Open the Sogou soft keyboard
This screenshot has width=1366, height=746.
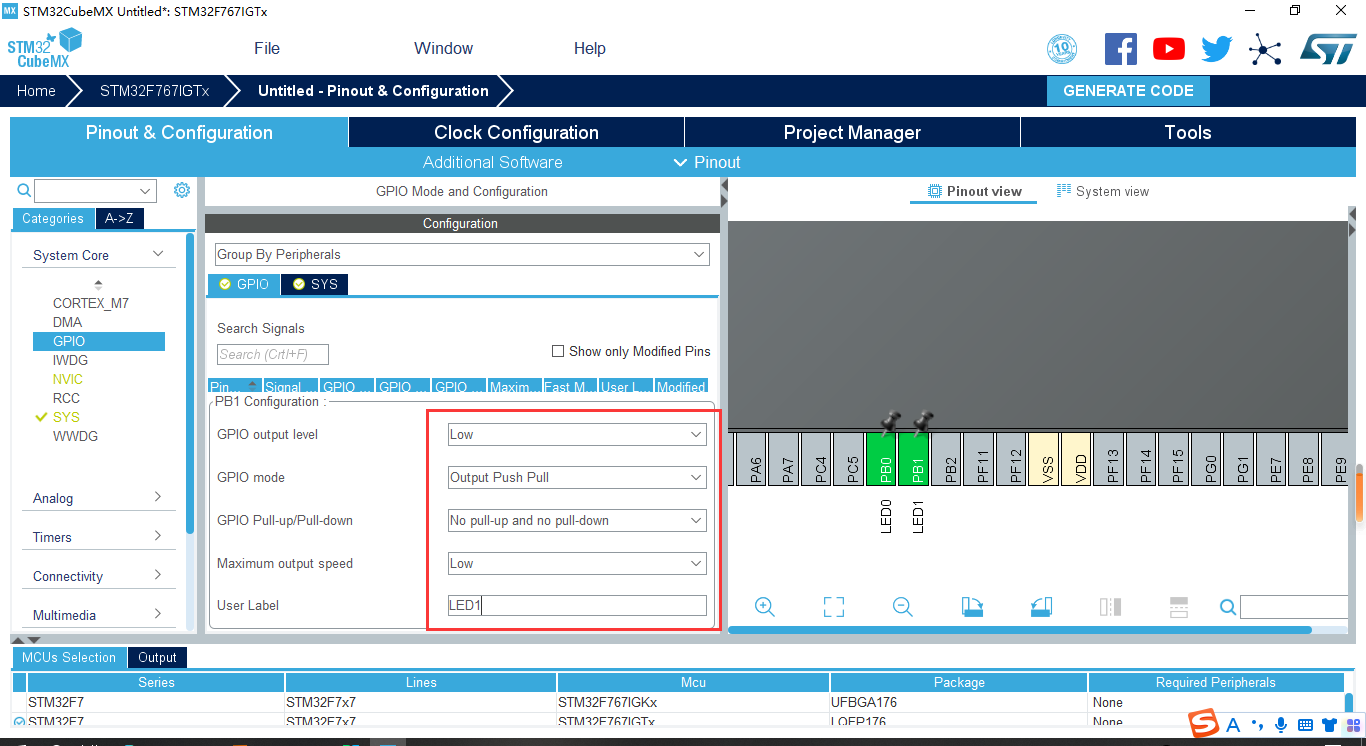click(1305, 725)
